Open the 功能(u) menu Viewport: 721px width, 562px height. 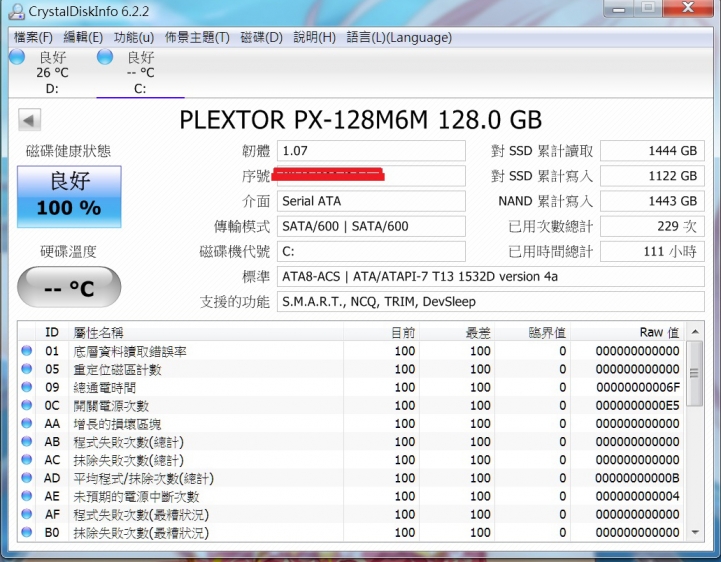pos(134,37)
